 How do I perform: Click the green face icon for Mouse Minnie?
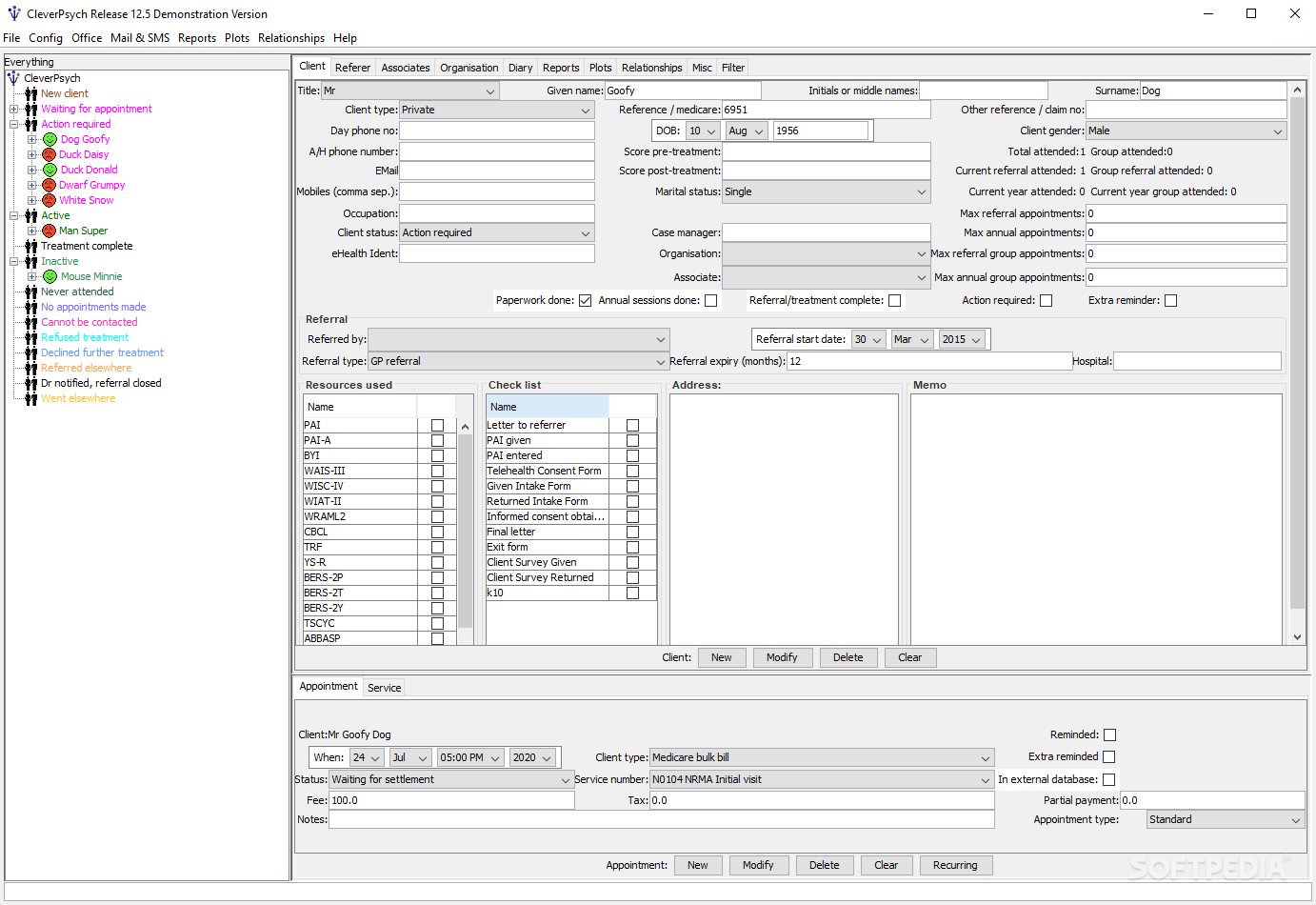50,276
